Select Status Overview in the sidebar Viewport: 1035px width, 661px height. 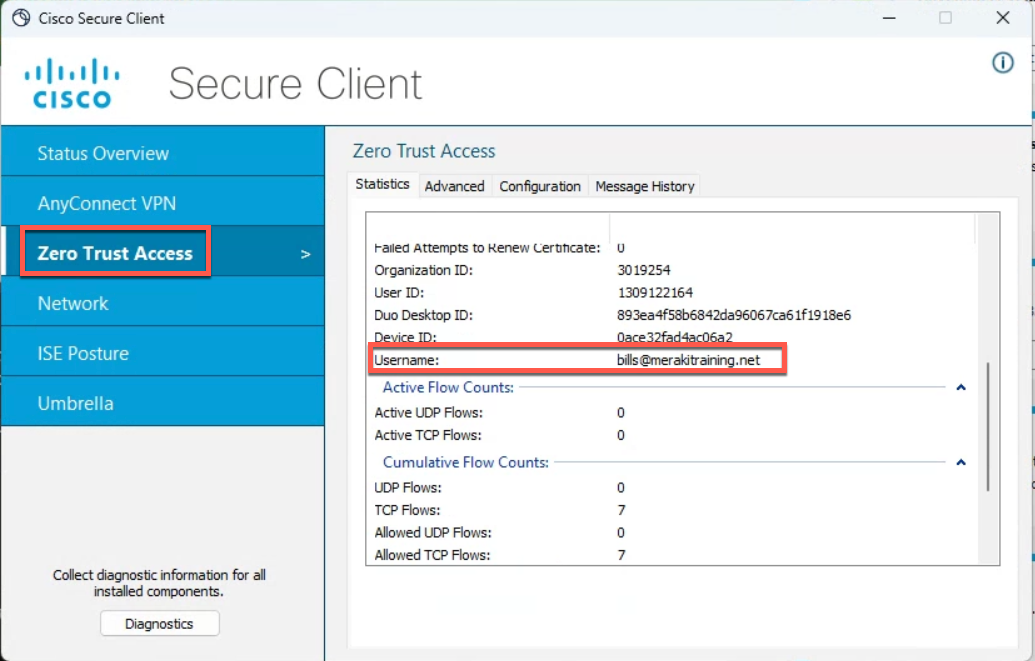(103, 153)
